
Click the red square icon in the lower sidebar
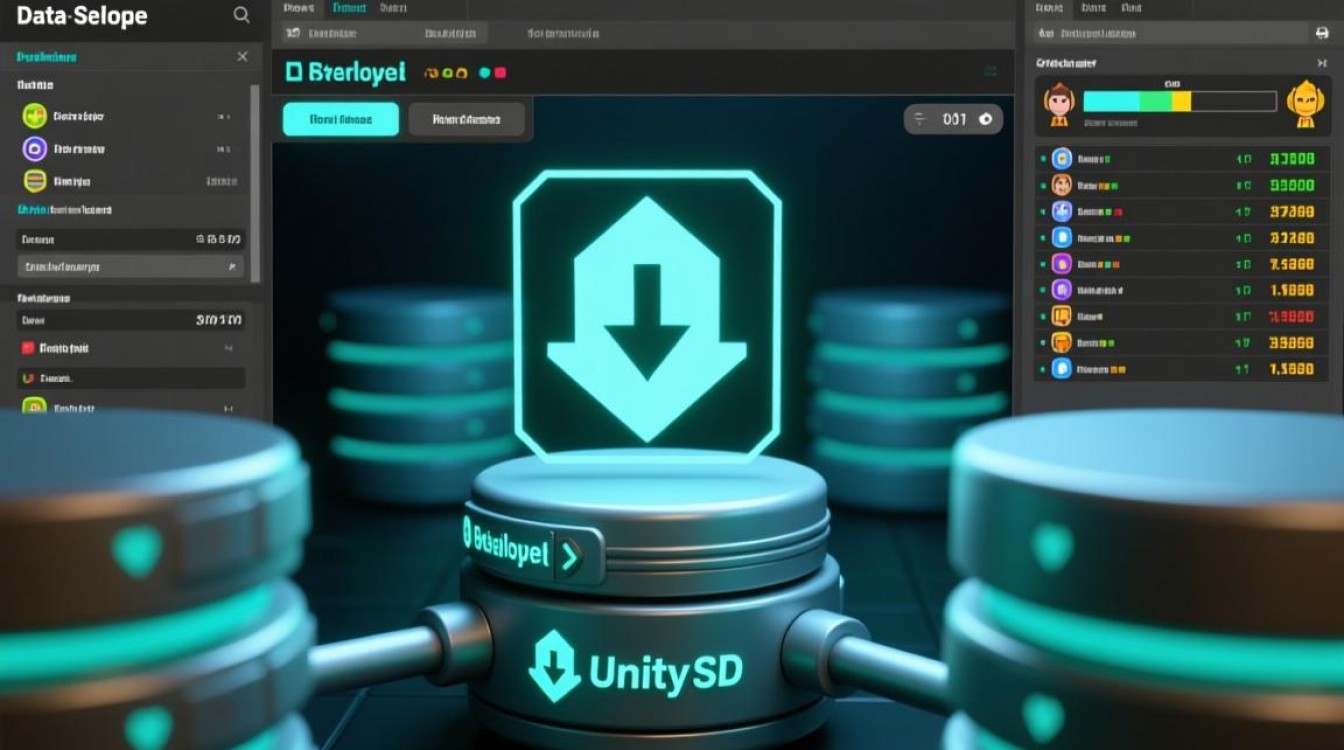[26, 347]
